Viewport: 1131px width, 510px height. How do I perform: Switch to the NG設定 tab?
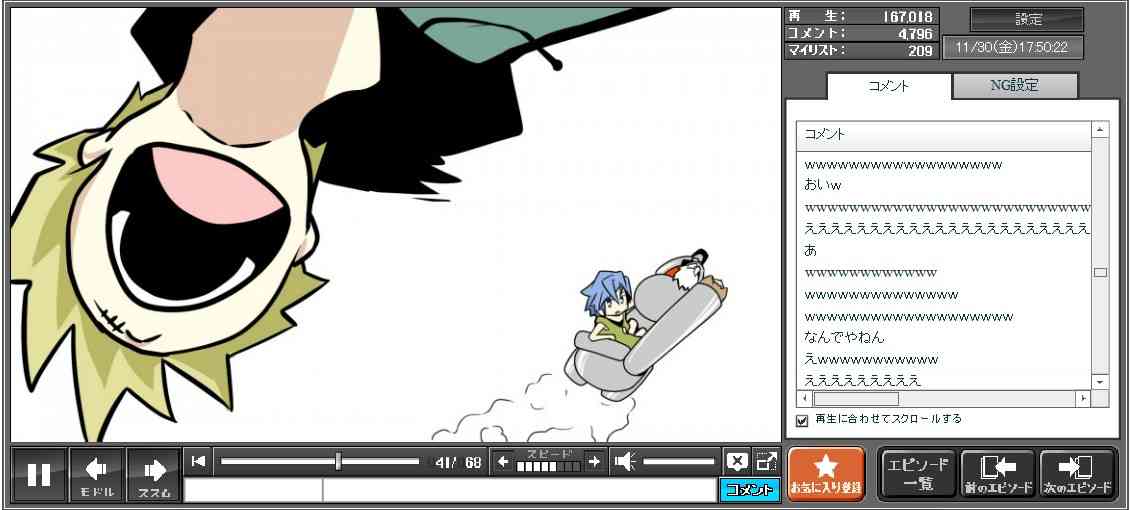click(1014, 86)
